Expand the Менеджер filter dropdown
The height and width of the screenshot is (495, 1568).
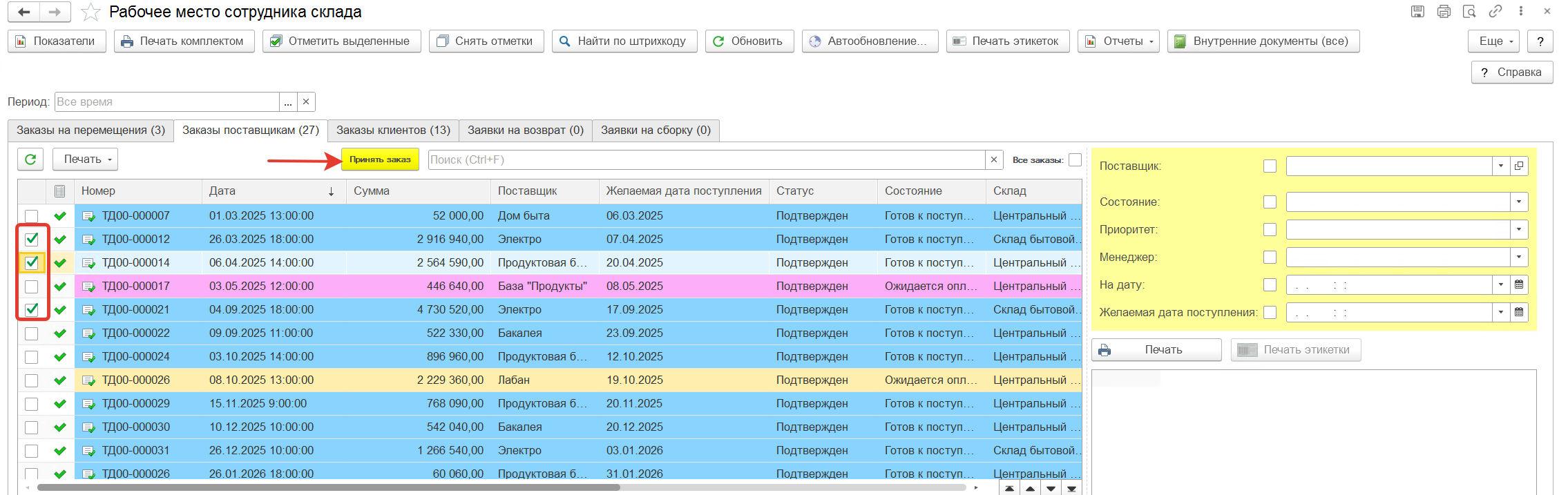coord(1519,257)
